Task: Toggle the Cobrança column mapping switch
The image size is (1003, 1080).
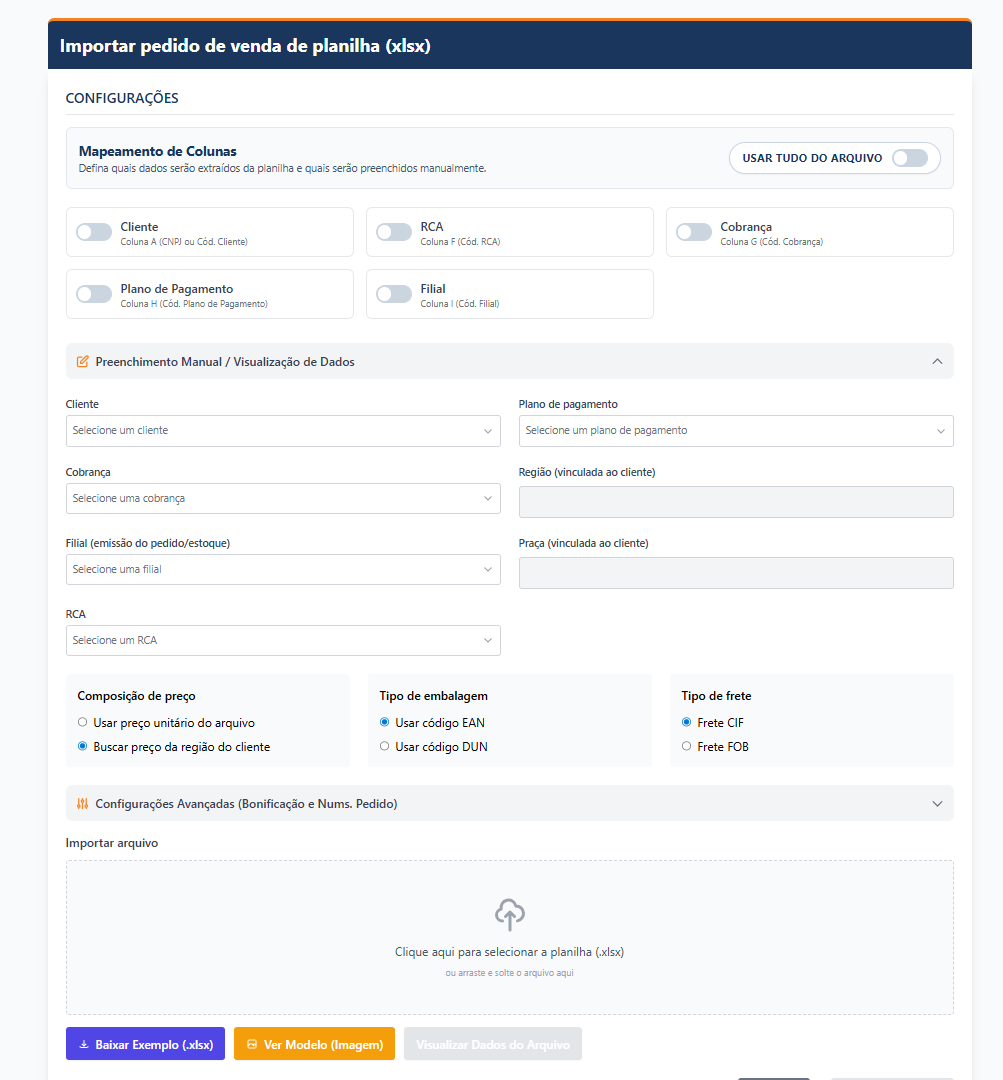Action: pyautogui.click(x=693, y=231)
